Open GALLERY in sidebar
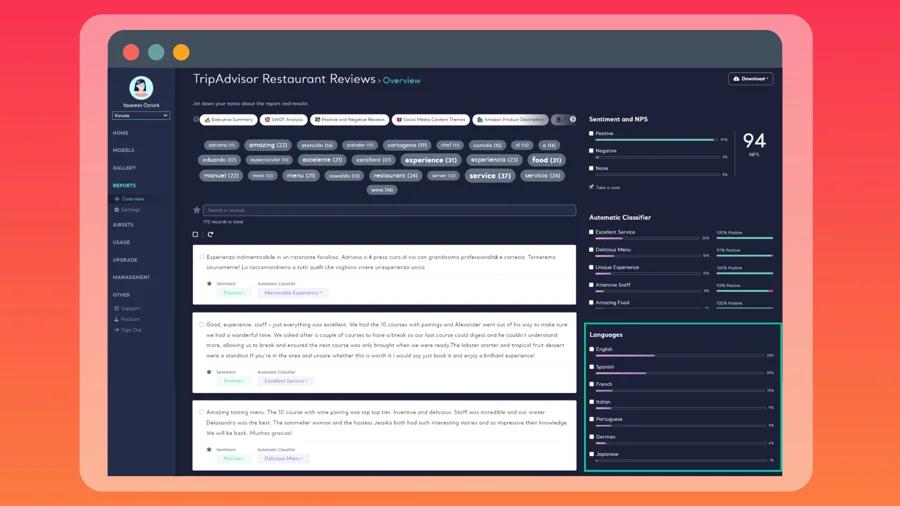900x506 pixels. [124, 168]
